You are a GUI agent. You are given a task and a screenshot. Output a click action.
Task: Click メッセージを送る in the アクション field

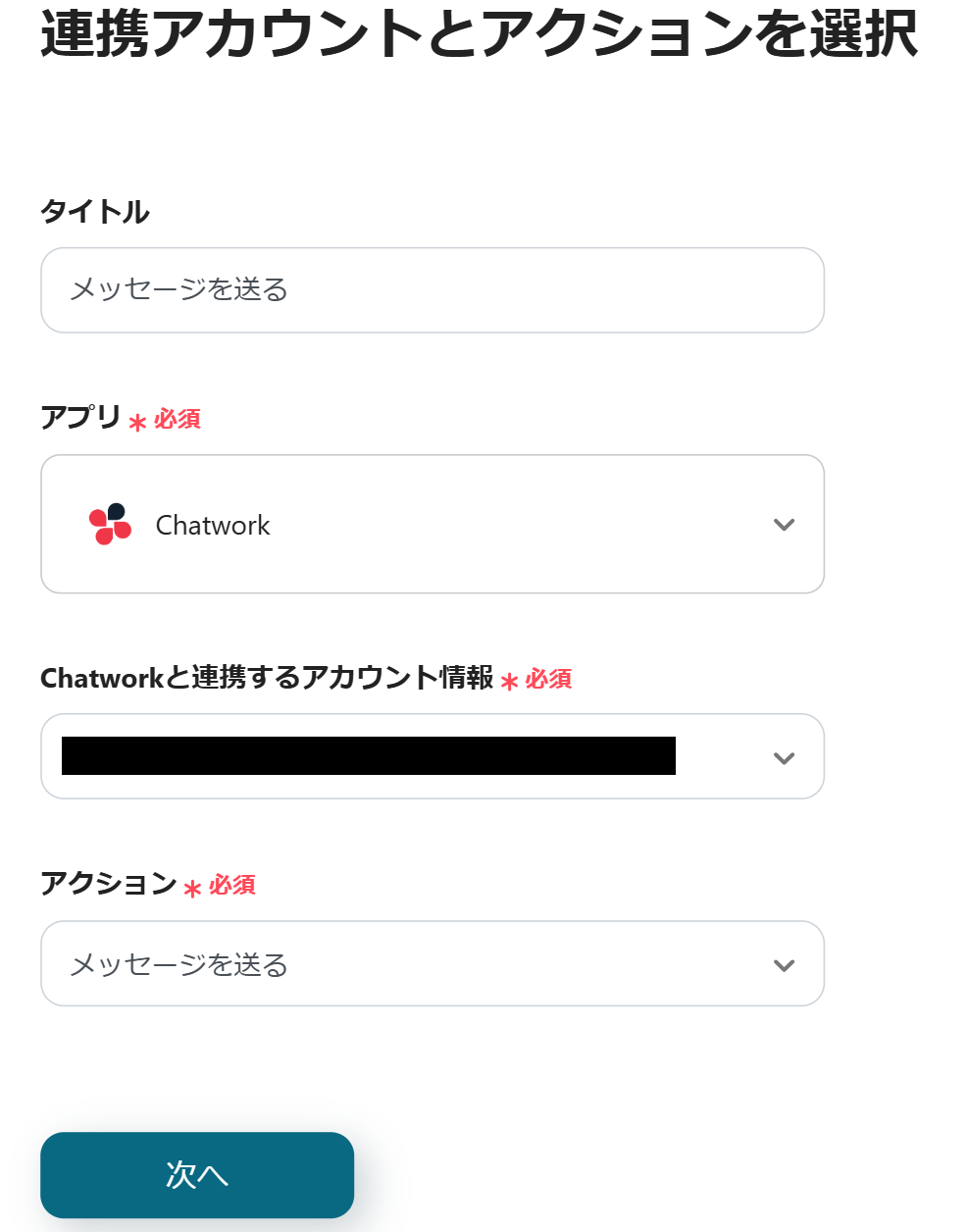[179, 965]
